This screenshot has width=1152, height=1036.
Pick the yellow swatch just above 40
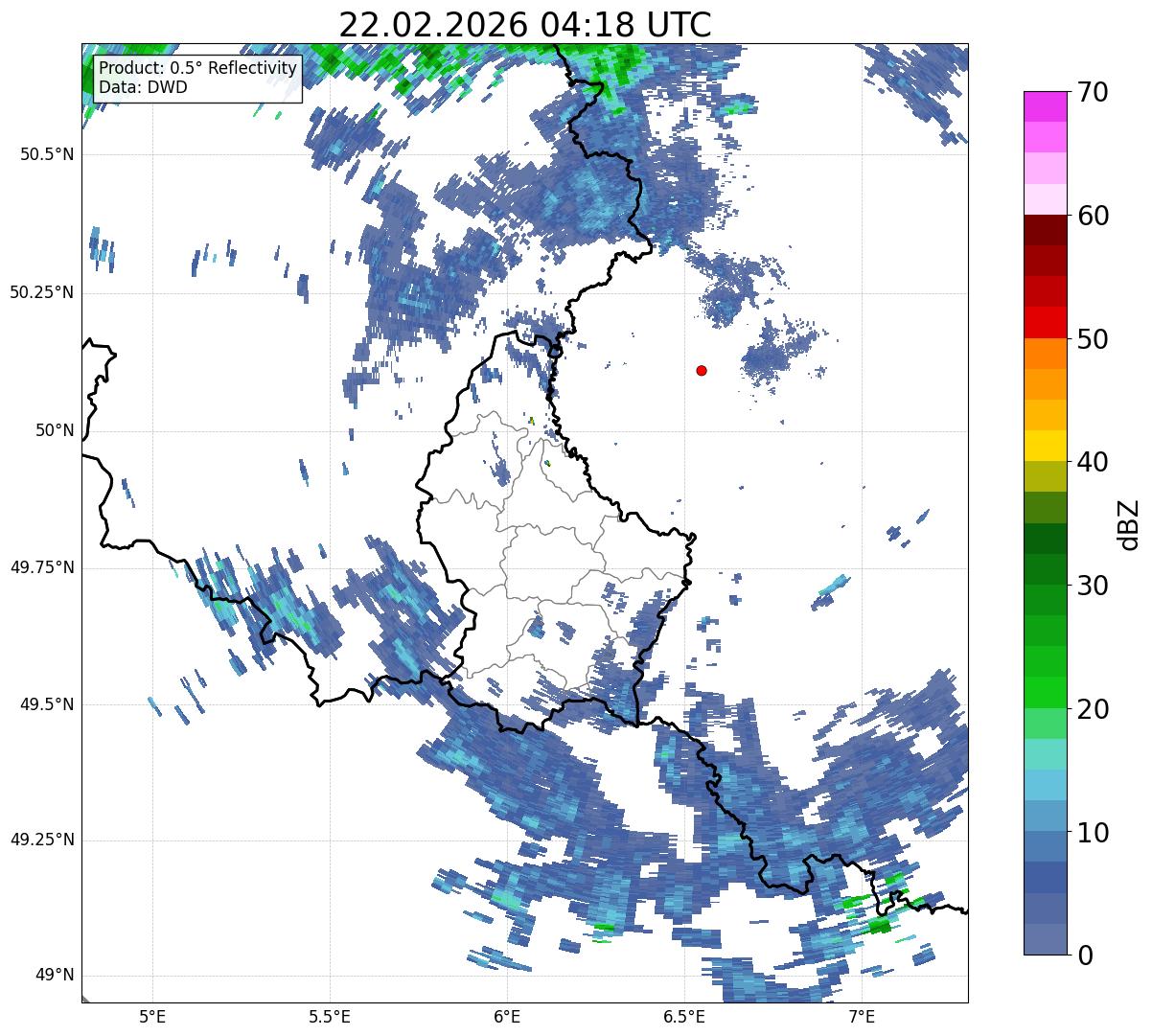pos(1045,446)
